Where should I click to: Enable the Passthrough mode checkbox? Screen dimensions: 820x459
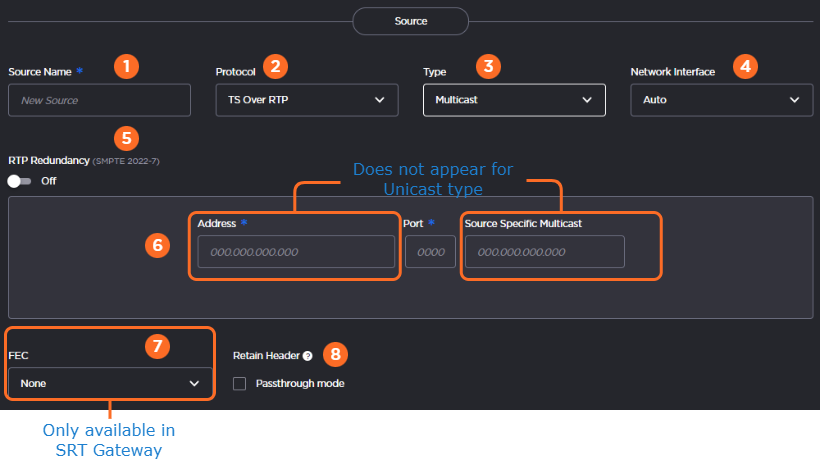239,383
